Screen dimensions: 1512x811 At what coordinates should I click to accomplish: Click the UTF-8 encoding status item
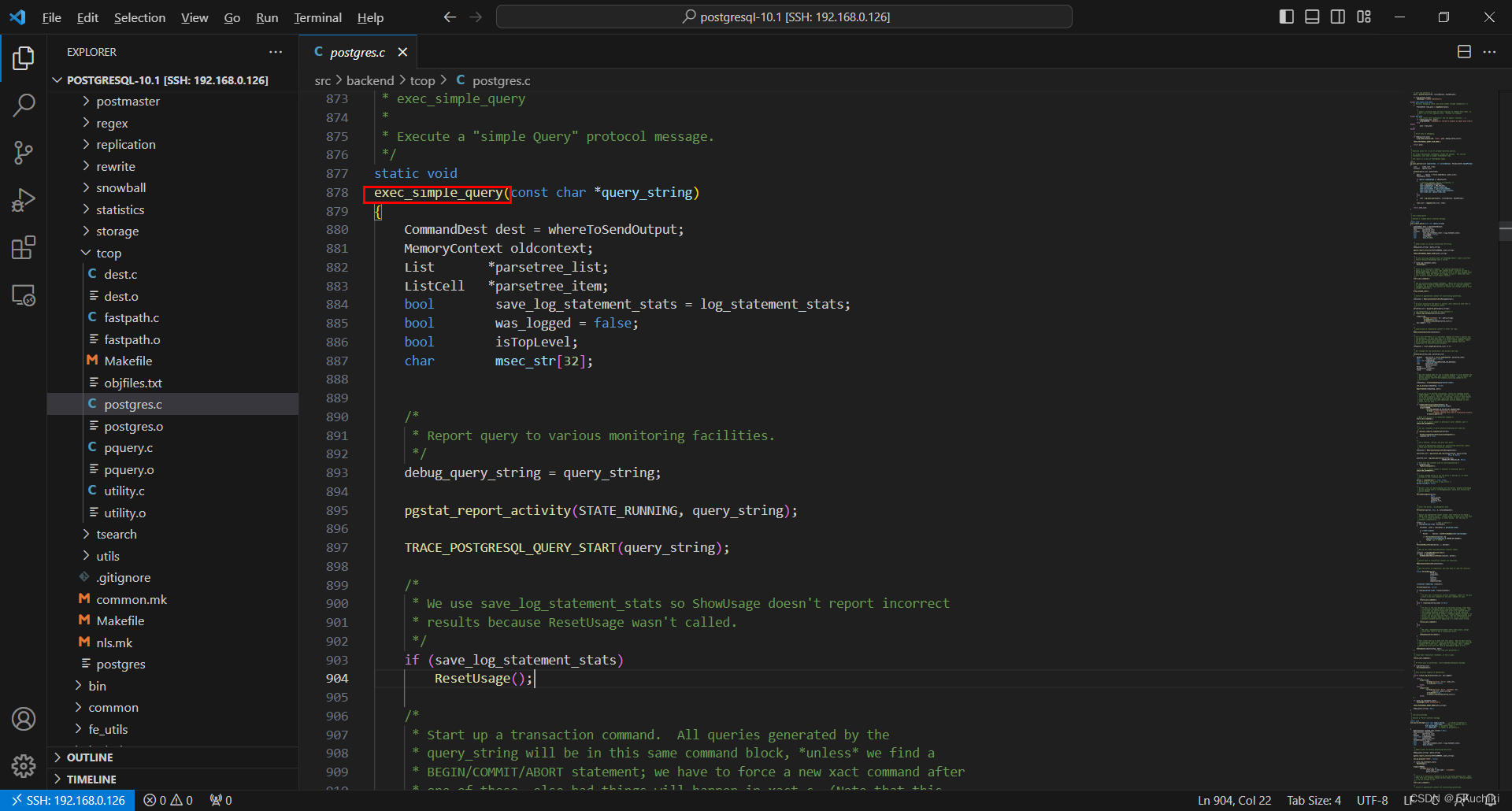(x=1372, y=800)
